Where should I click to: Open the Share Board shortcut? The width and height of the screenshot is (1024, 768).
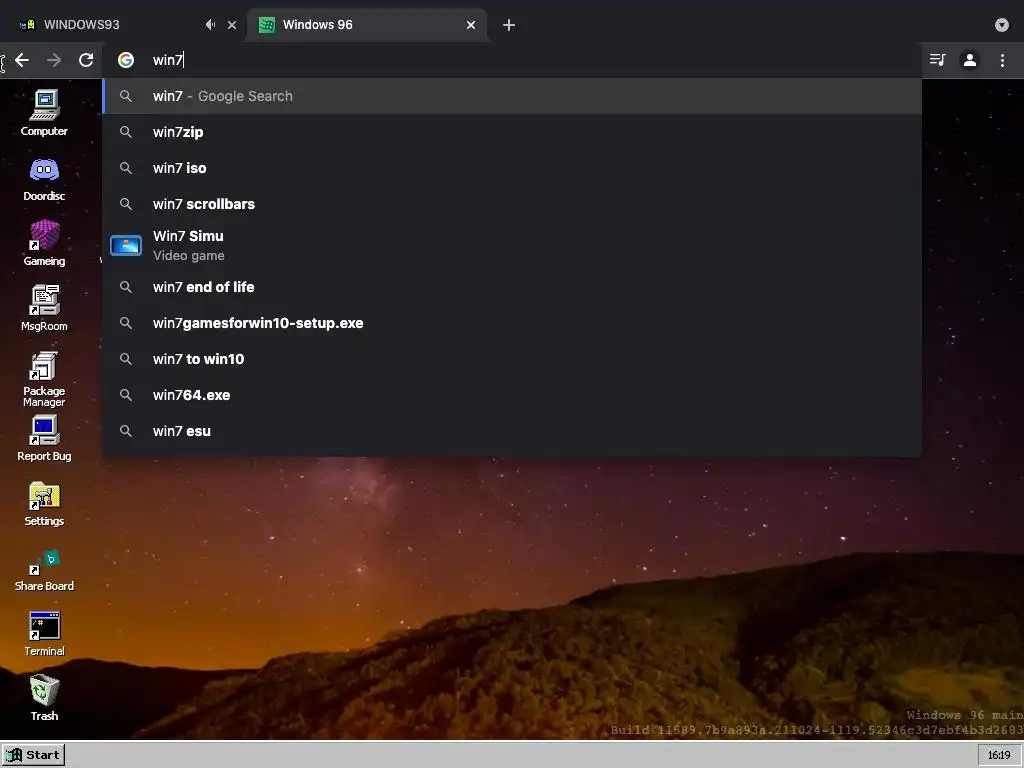pos(44,569)
